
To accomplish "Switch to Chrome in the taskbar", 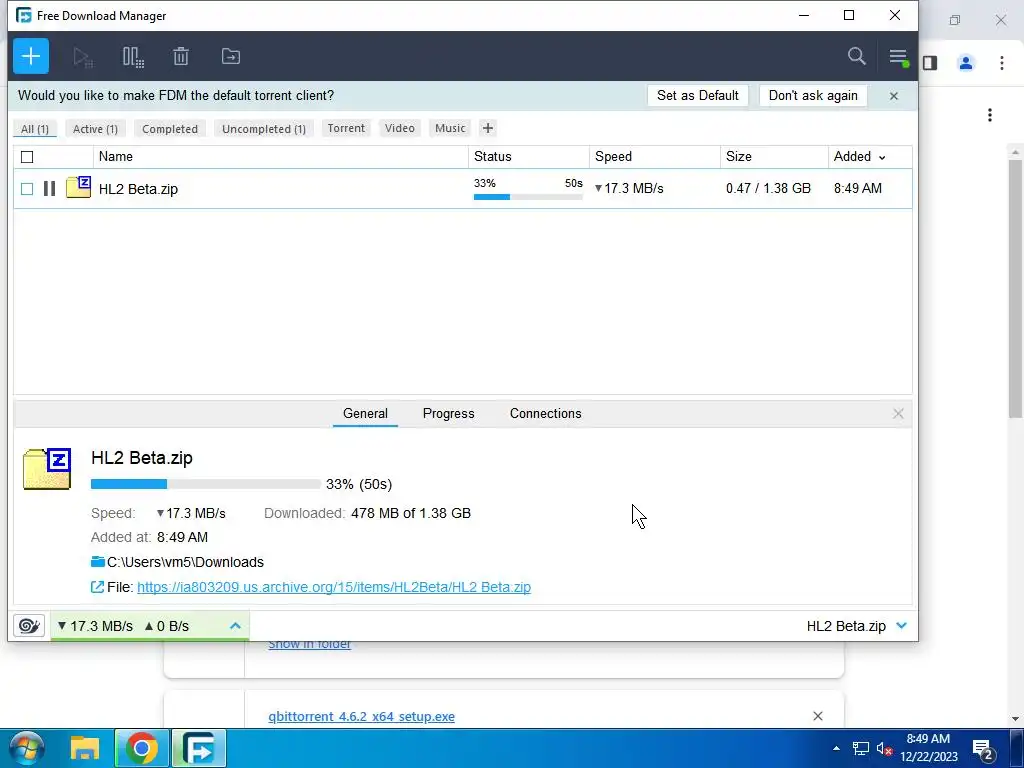I will (x=142, y=748).
